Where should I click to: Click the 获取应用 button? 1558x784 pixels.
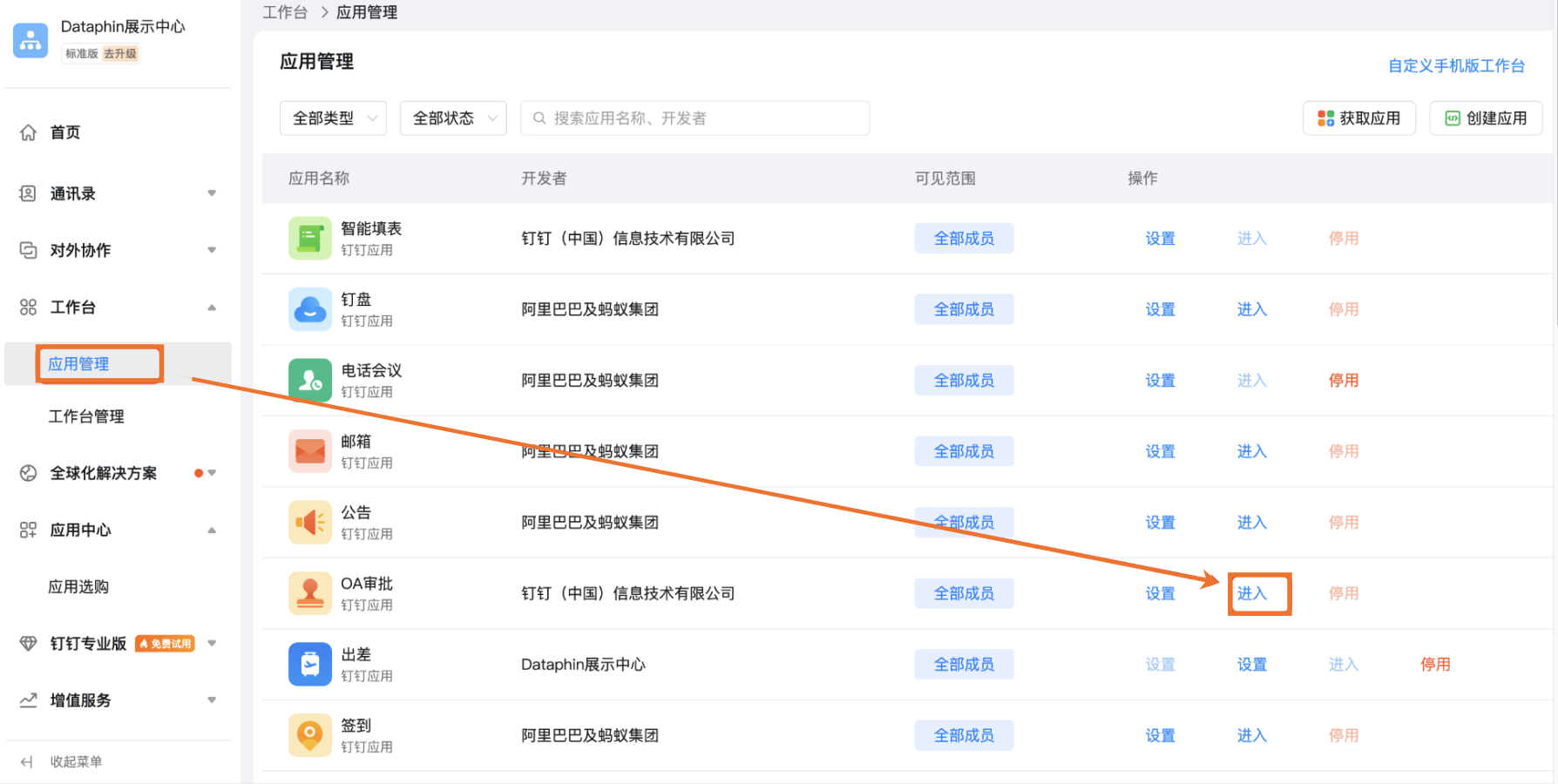point(1359,118)
